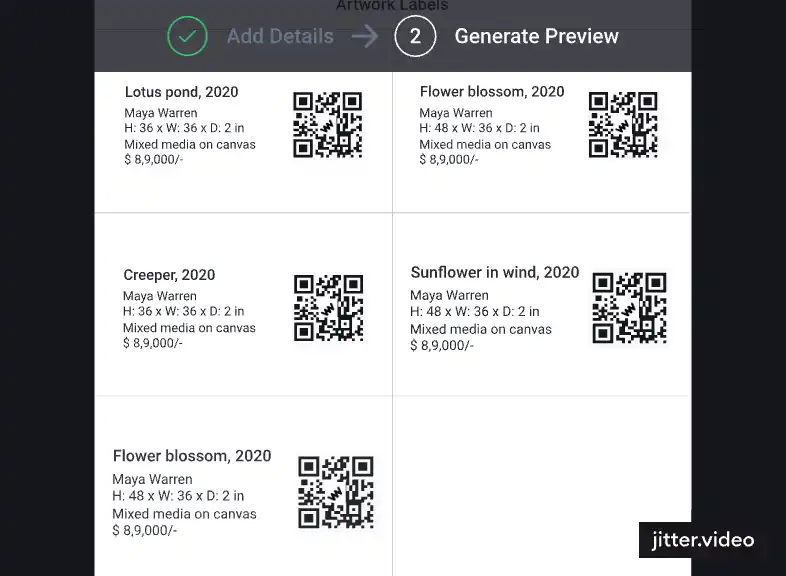Select the Creeper, 2020 title
786x576 pixels.
[169, 275]
